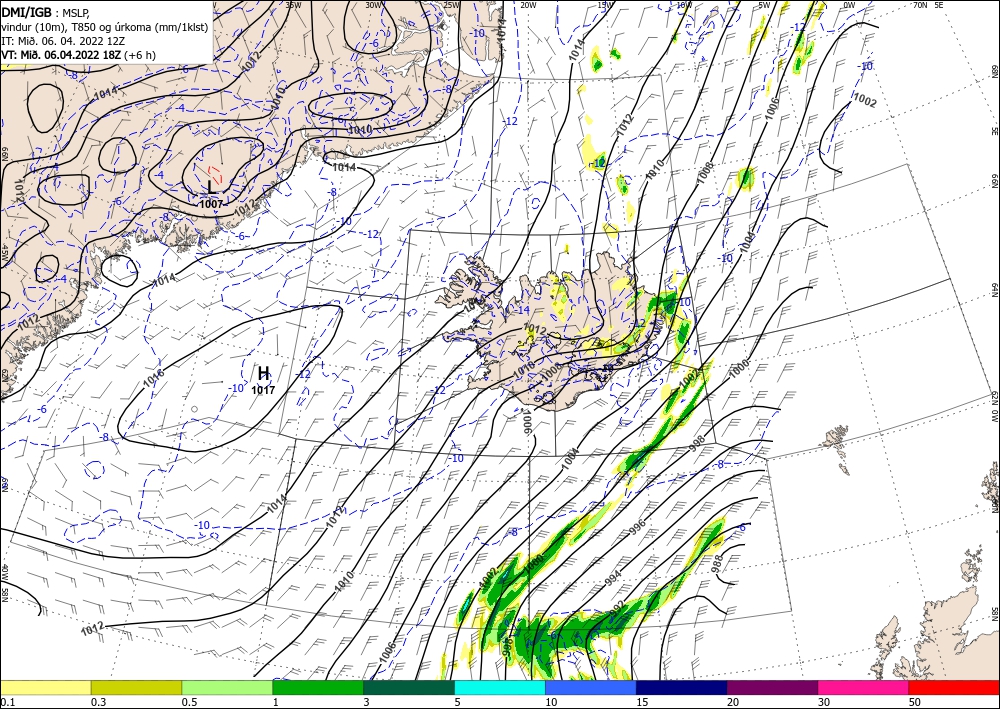Viewport: 1000px width, 709px height.
Task: Click the '996' isobar label
Action: 637,527
